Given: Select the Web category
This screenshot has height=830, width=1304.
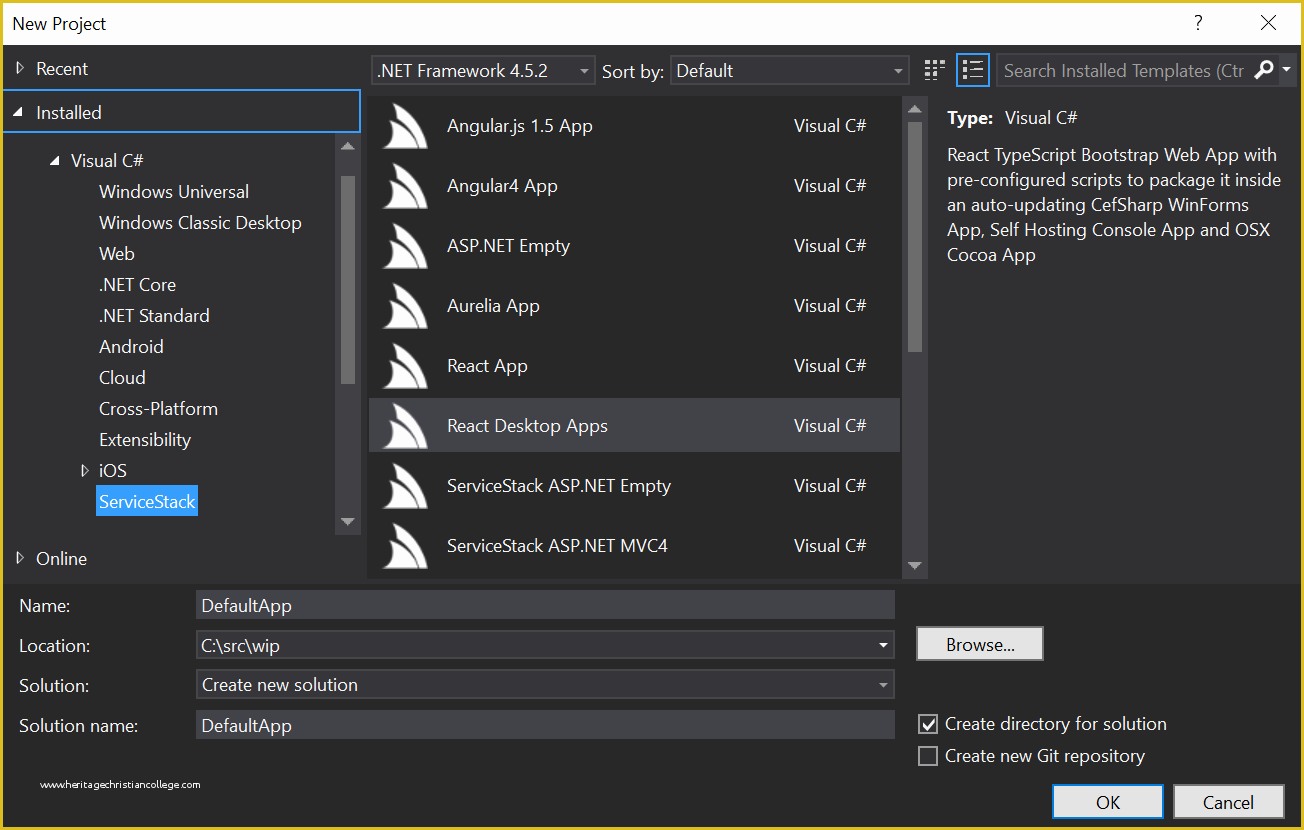Looking at the screenshot, I should [x=117, y=253].
